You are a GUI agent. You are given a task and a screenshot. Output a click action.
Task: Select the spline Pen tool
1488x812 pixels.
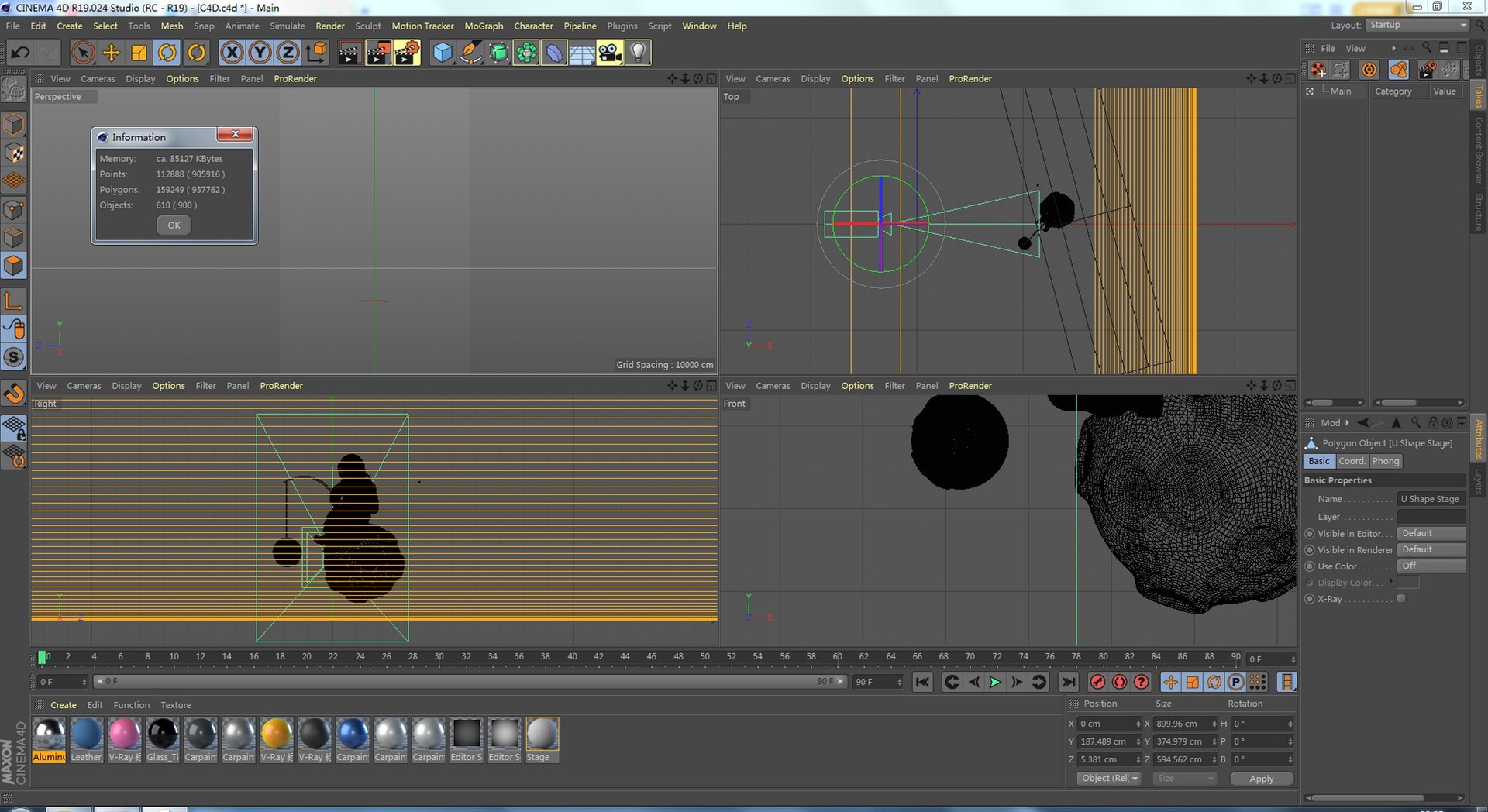click(x=470, y=53)
